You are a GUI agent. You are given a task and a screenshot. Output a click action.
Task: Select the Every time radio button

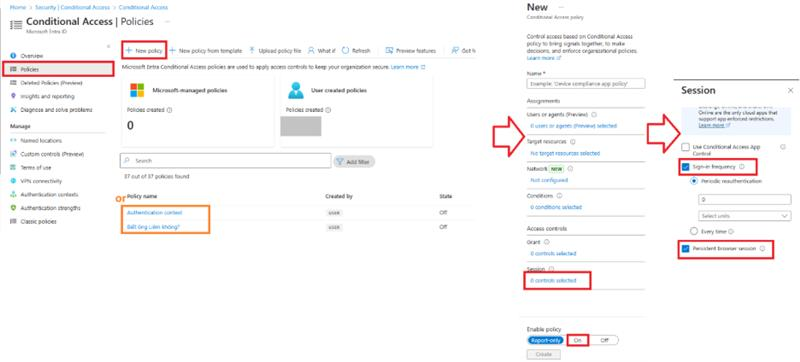(x=693, y=231)
